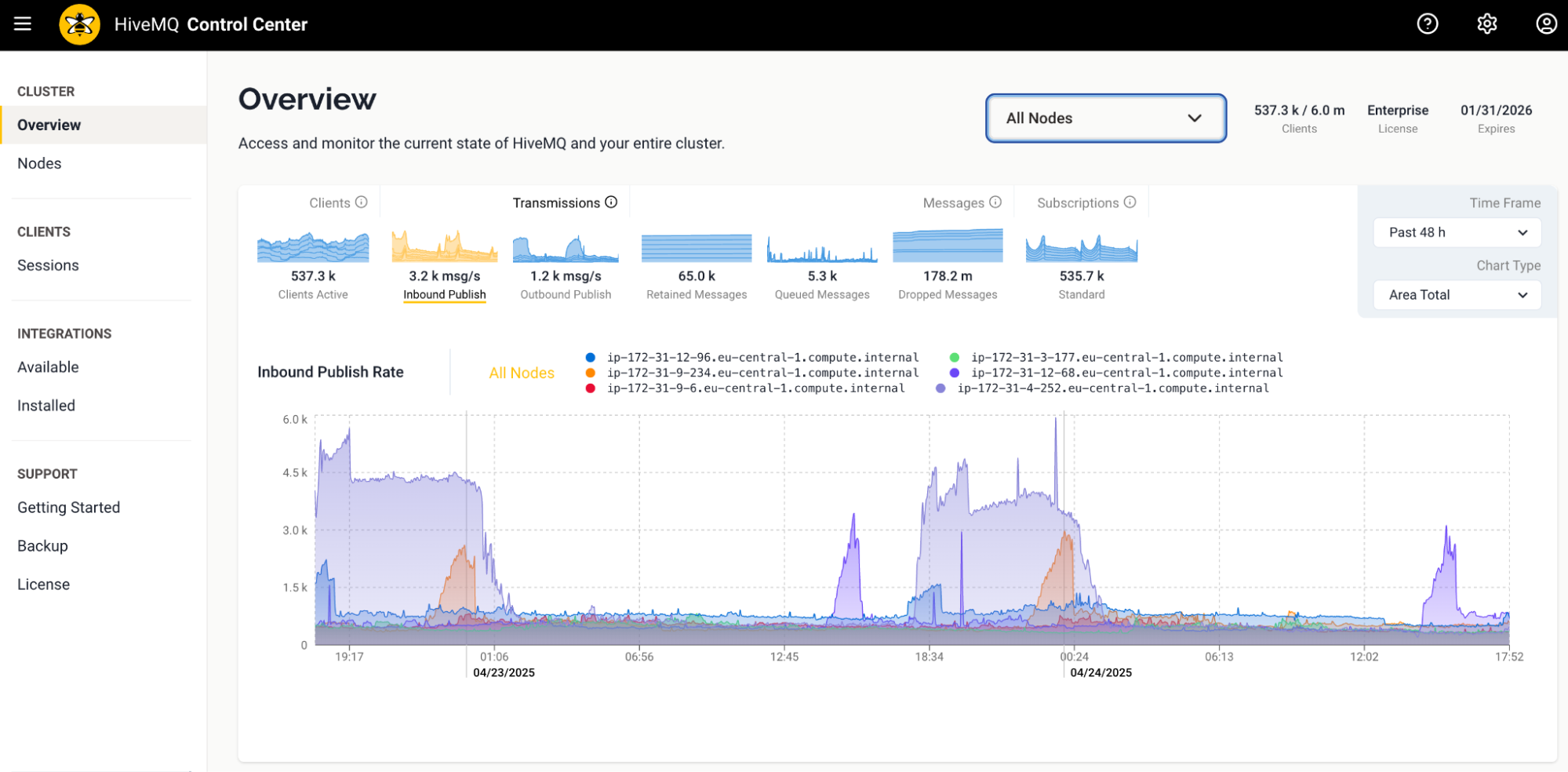Open the settings gear icon
The width and height of the screenshot is (1568, 772).
pyautogui.click(x=1486, y=24)
